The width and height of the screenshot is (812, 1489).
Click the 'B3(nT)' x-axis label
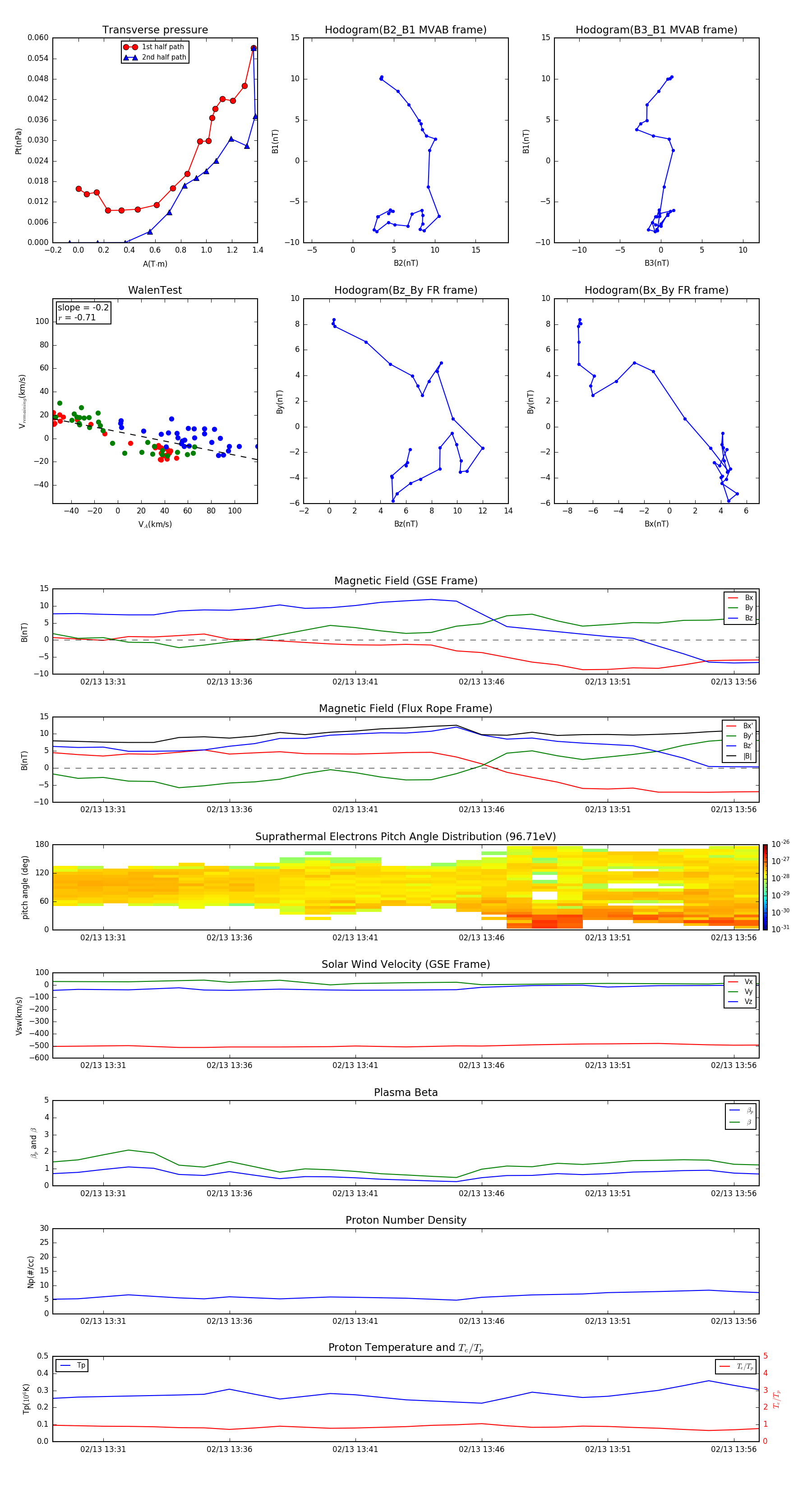click(x=656, y=263)
